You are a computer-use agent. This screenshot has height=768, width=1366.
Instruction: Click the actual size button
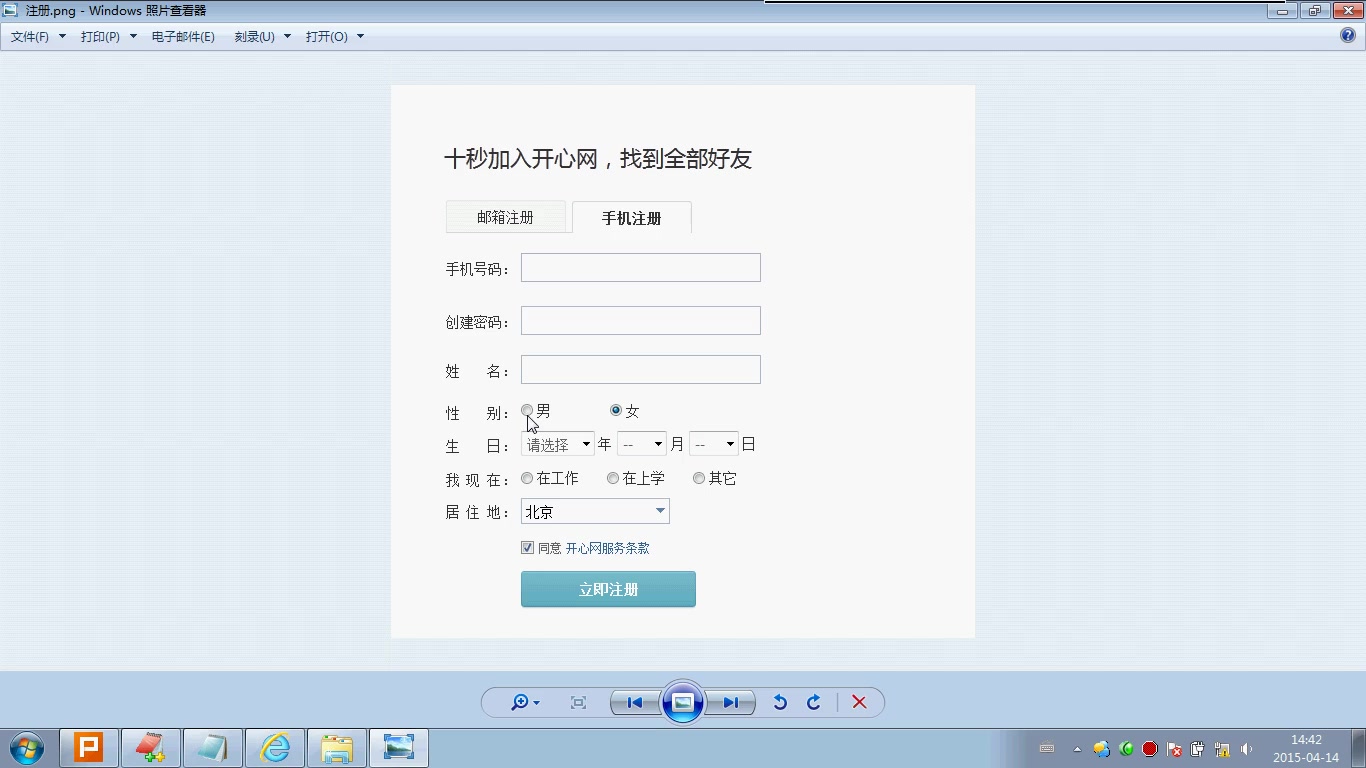578,703
